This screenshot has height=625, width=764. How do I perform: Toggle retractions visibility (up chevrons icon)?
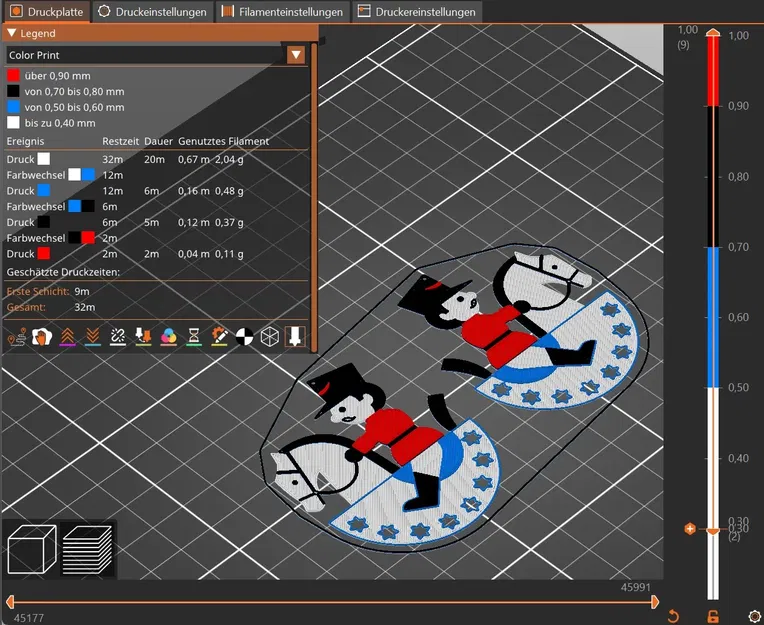tap(67, 336)
